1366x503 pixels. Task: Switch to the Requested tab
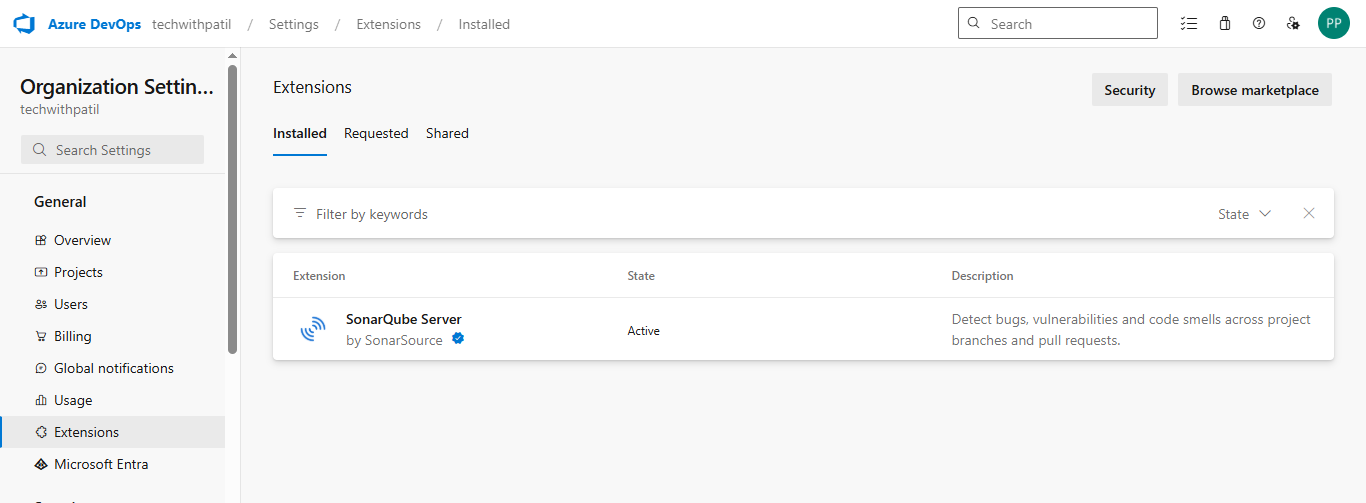(x=376, y=133)
